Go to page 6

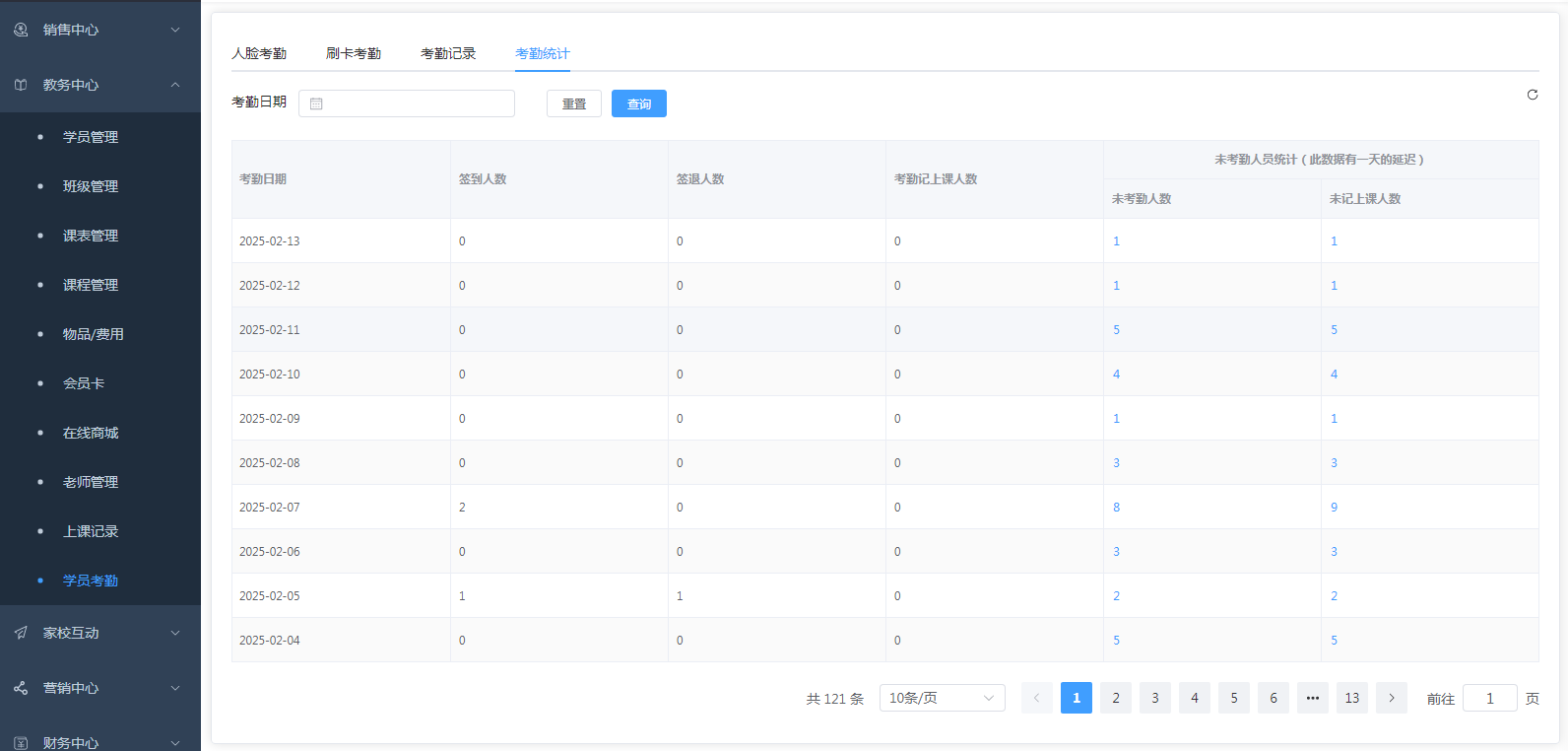pos(1274,698)
